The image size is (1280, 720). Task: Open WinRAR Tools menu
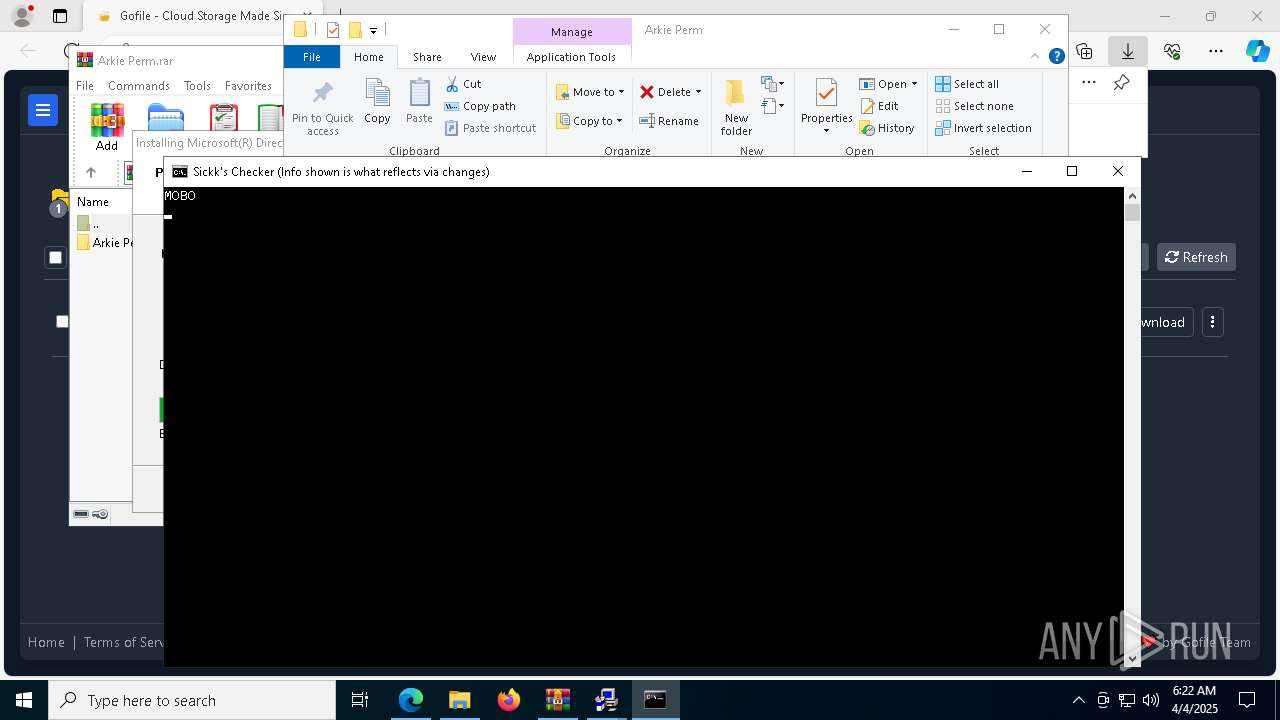click(197, 86)
